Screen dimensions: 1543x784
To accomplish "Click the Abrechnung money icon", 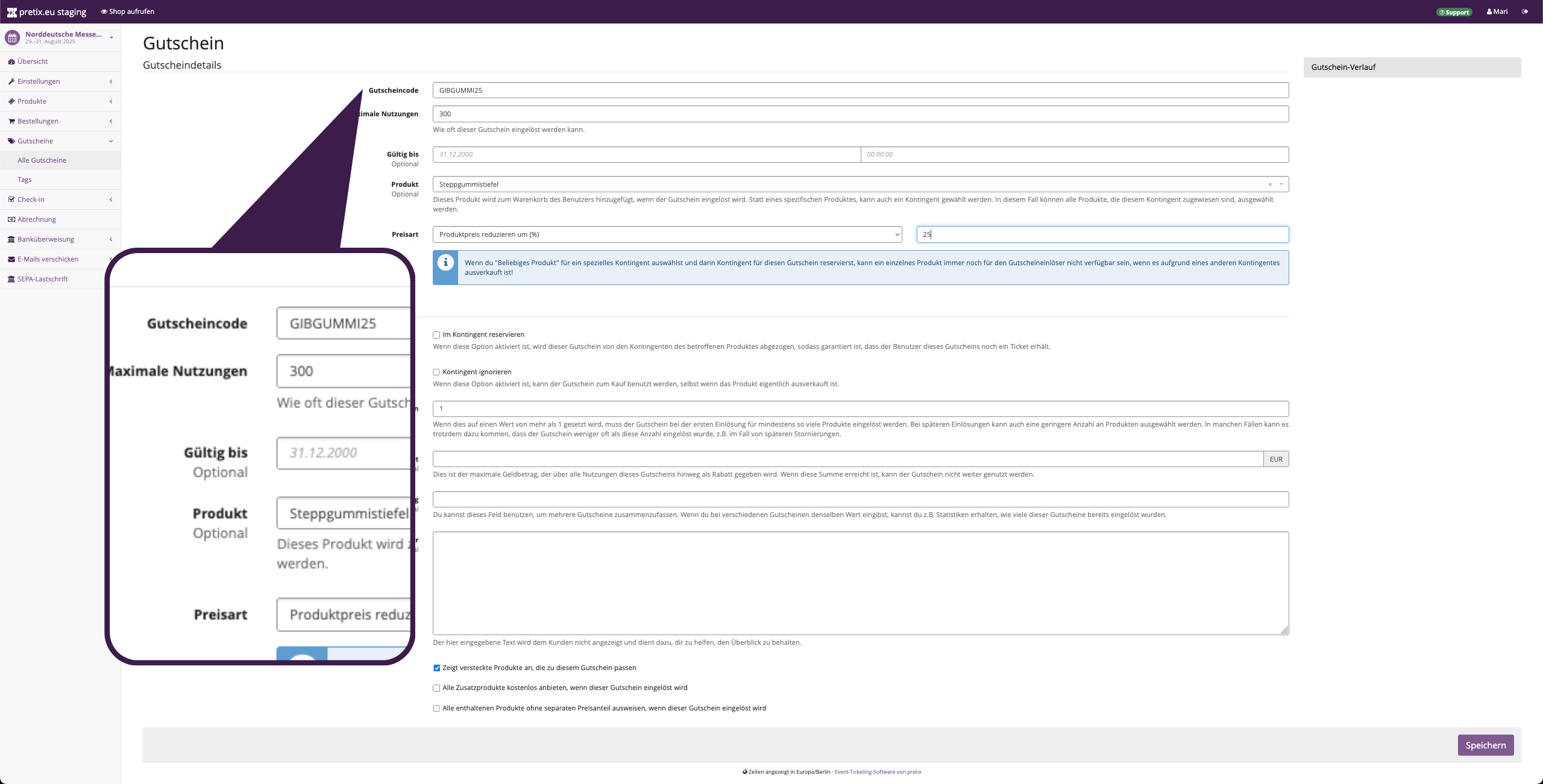I will tap(11, 219).
